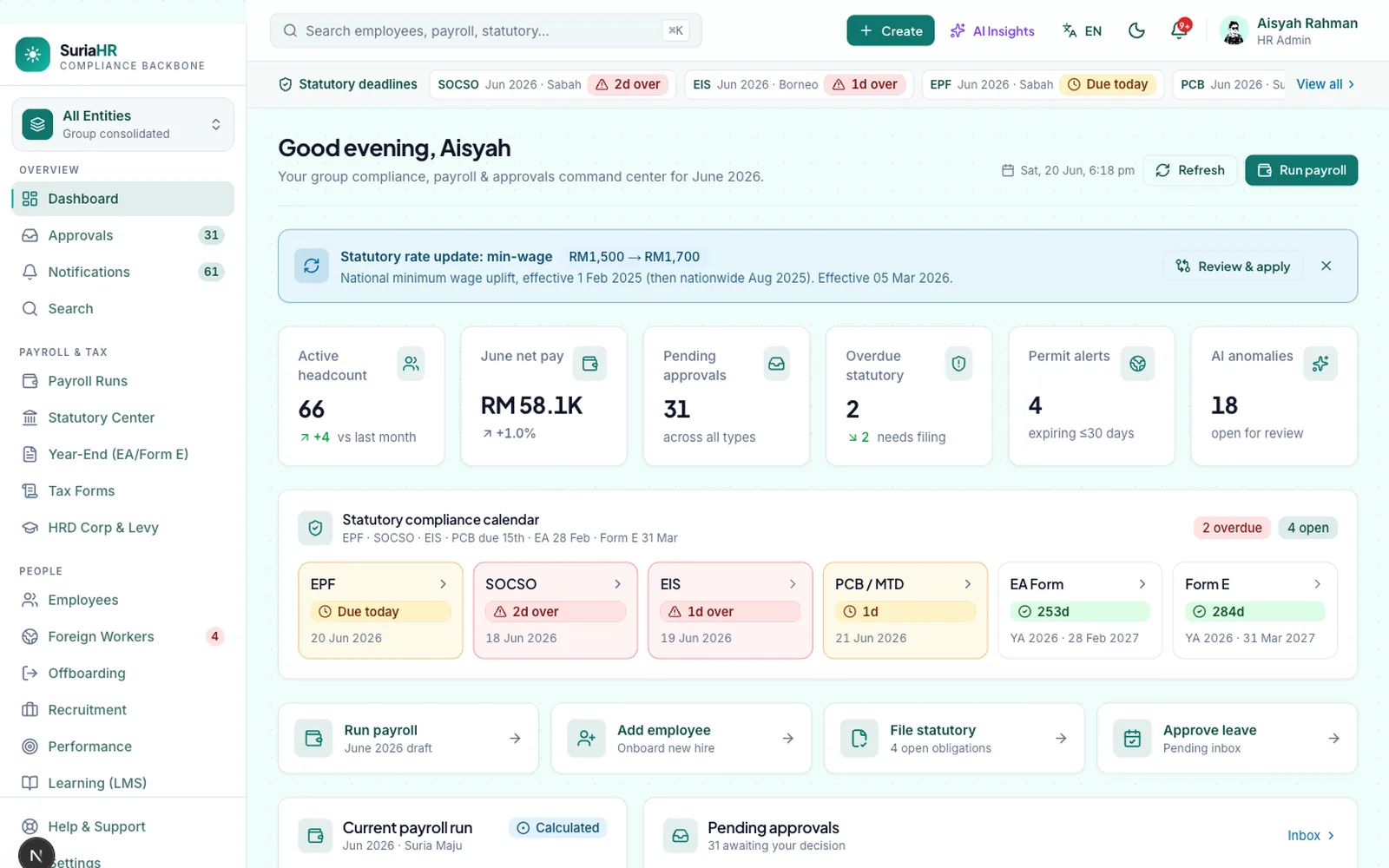Expand the PCB / MTD card chevron
This screenshot has height=868, width=1389.
[967, 584]
